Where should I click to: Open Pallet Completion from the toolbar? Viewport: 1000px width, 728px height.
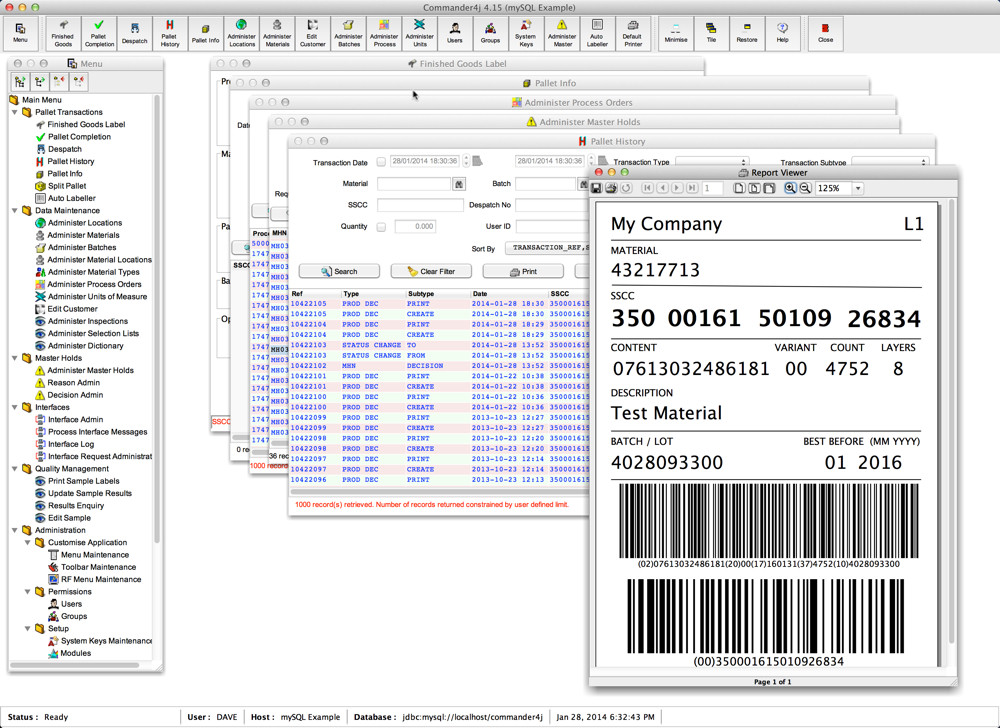pyautogui.click(x=99, y=32)
